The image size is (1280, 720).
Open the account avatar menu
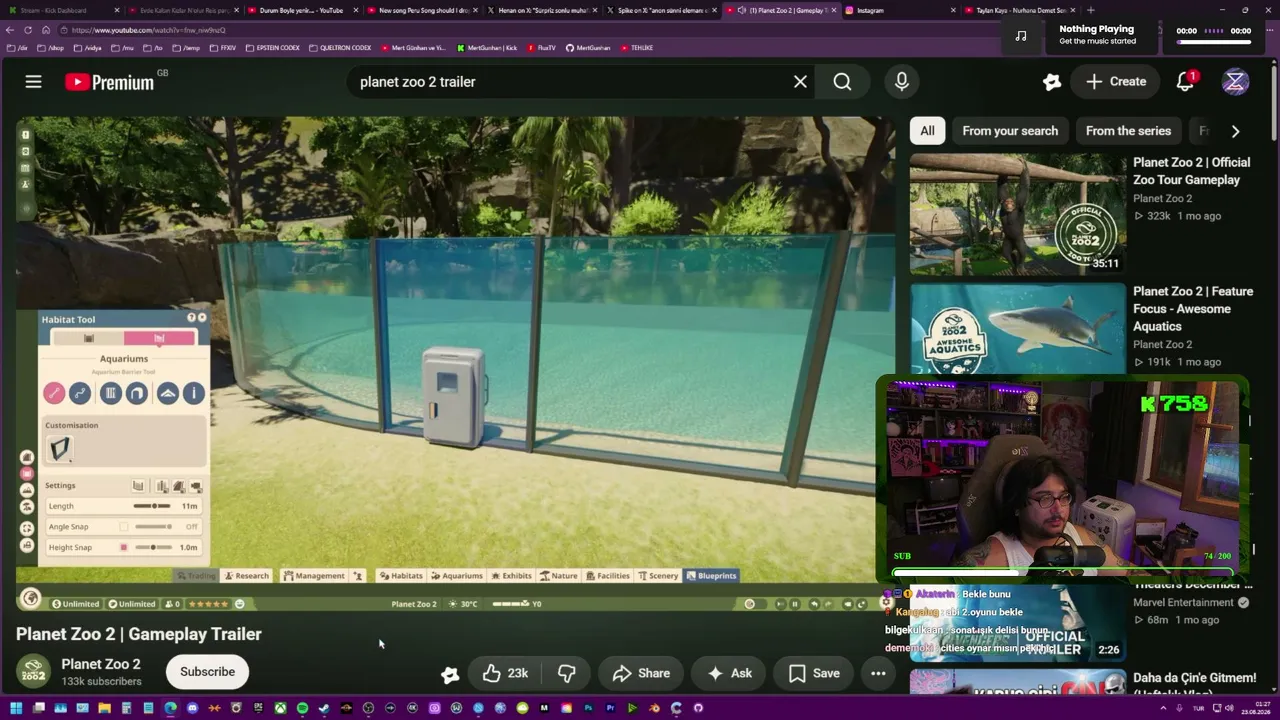point(1235,82)
